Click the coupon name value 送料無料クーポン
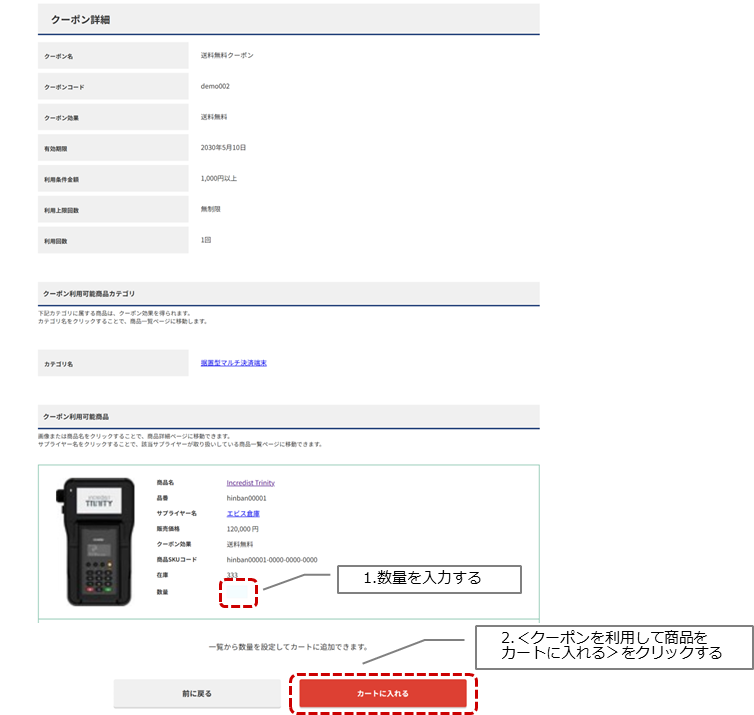 click(227, 56)
